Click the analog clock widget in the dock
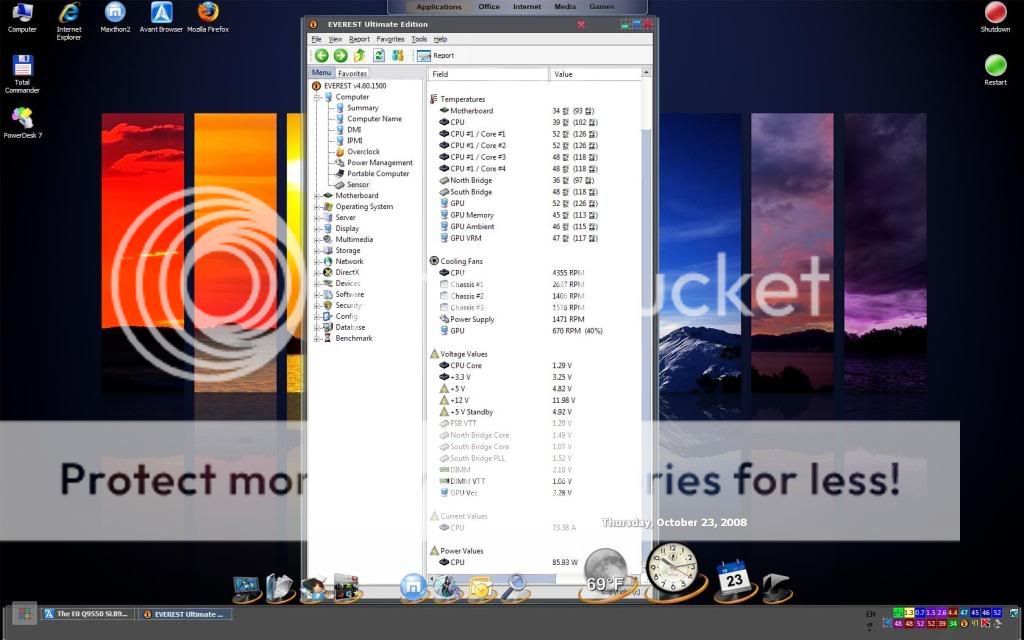1024x640 pixels. [x=673, y=569]
